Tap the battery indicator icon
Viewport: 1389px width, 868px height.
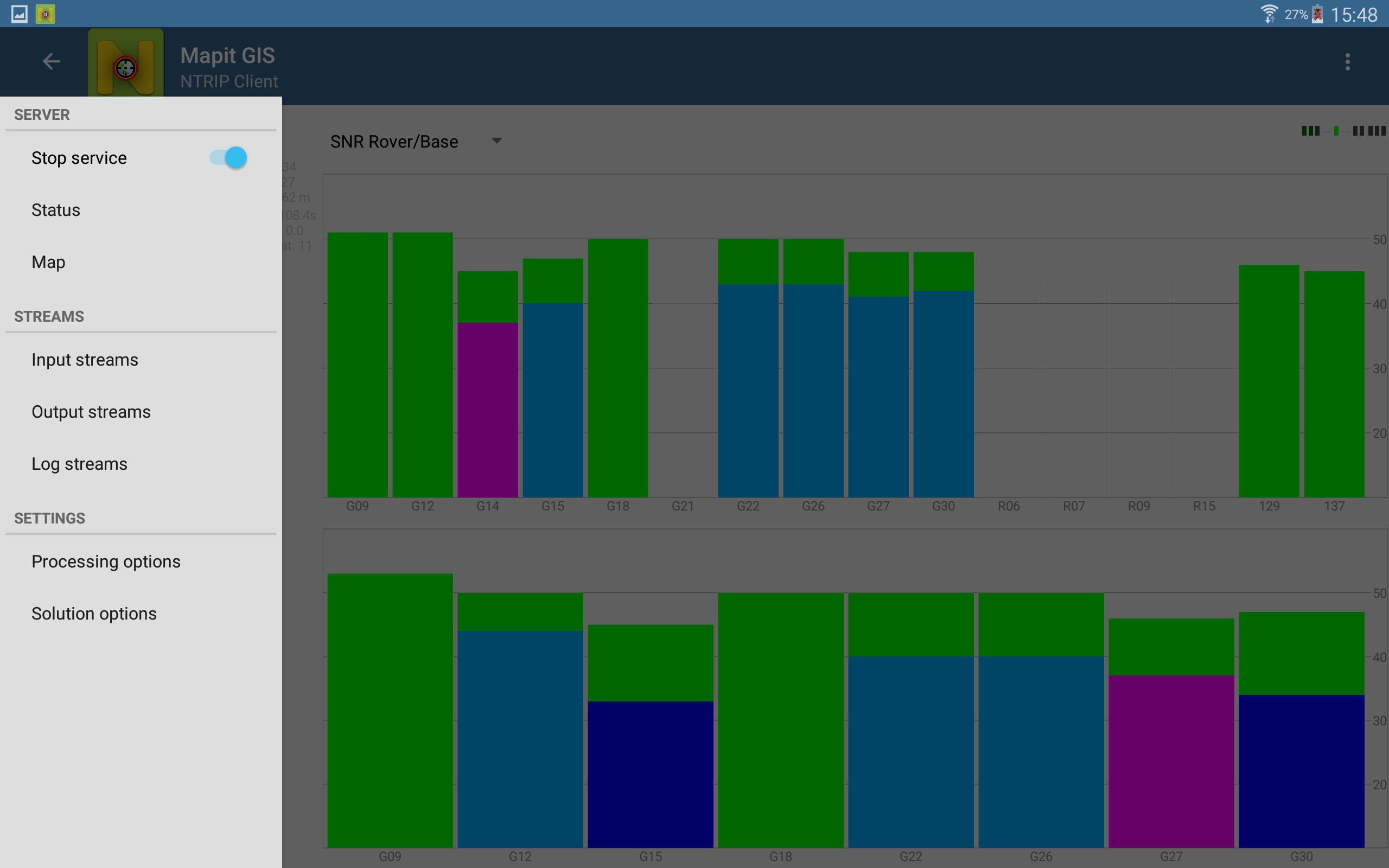[1318, 14]
